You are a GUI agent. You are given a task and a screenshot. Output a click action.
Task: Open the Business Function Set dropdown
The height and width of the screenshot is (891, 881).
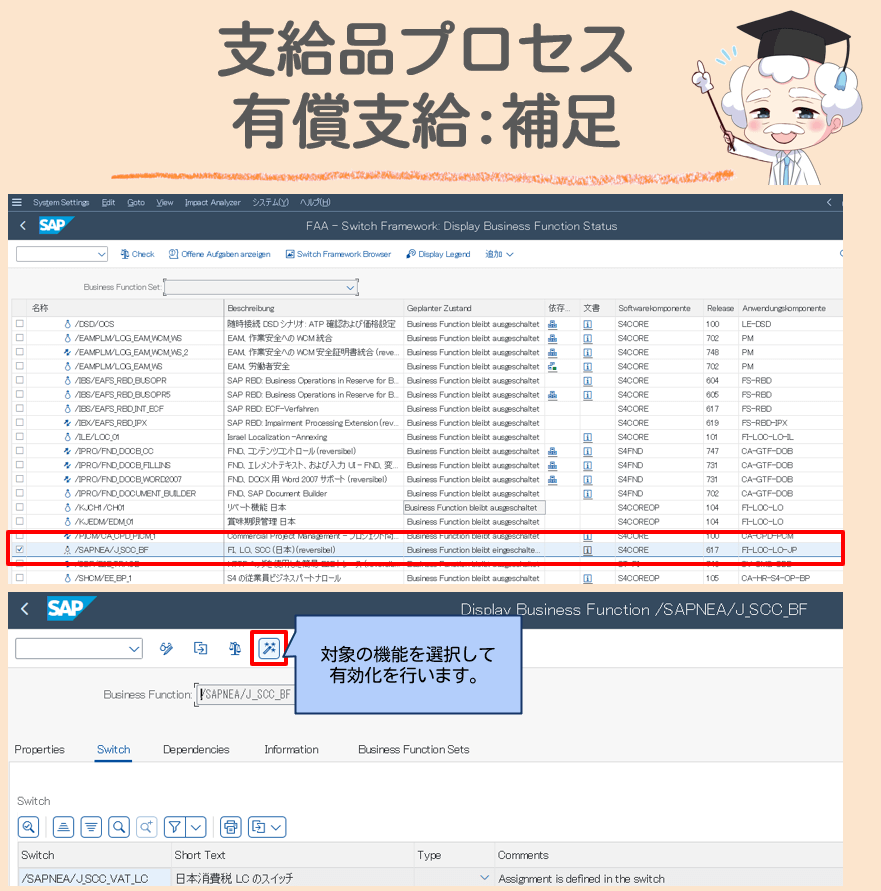pos(350,288)
